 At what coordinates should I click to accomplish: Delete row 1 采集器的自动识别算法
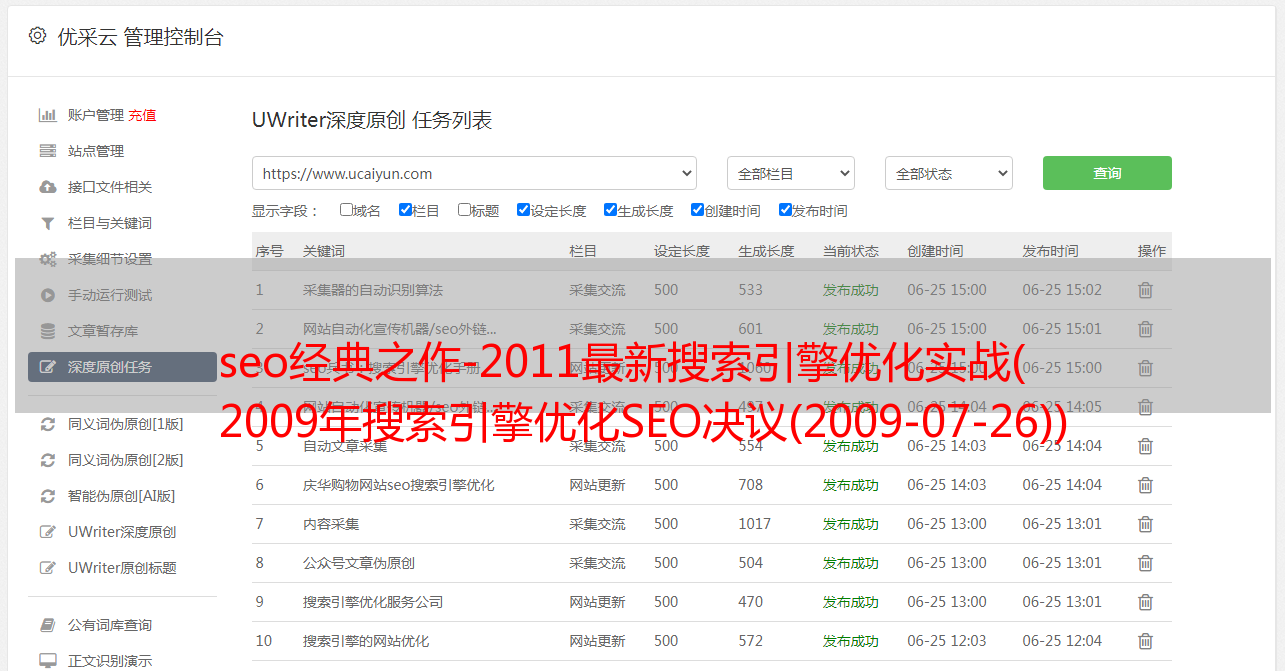1146,290
